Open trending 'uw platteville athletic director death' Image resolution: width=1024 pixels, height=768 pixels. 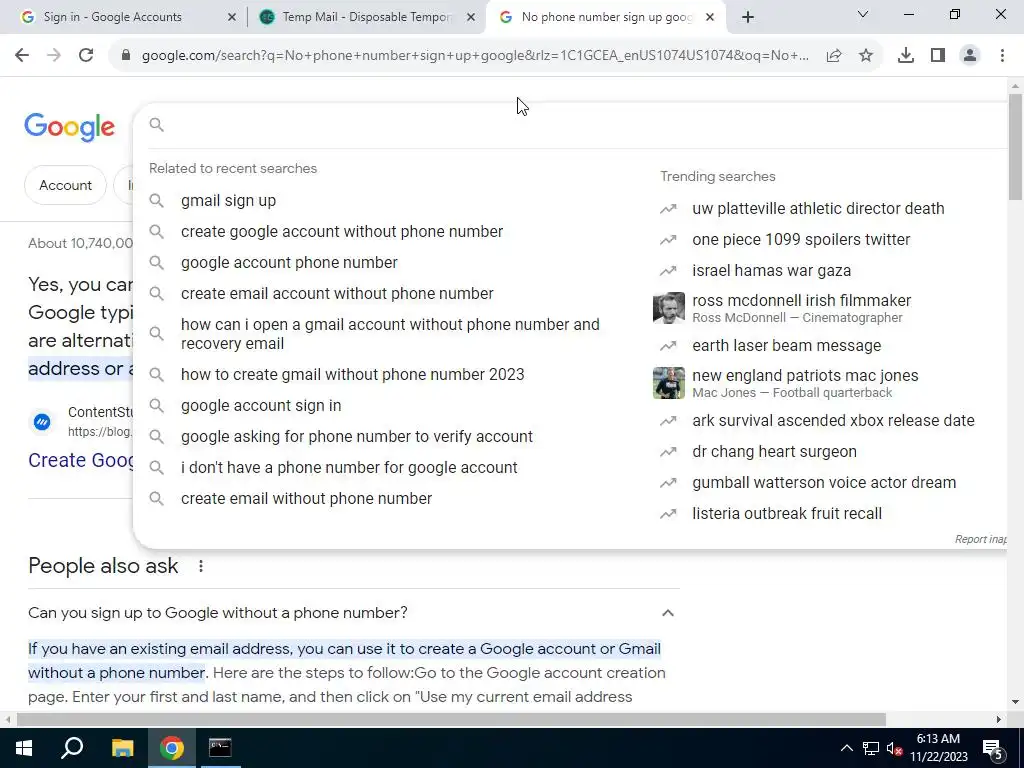tap(818, 208)
